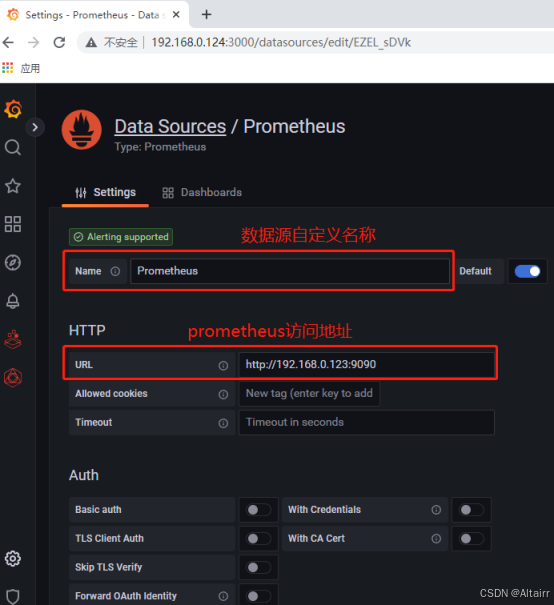
Task: Enable Skip TLS Verify toggle
Action: click(258, 567)
